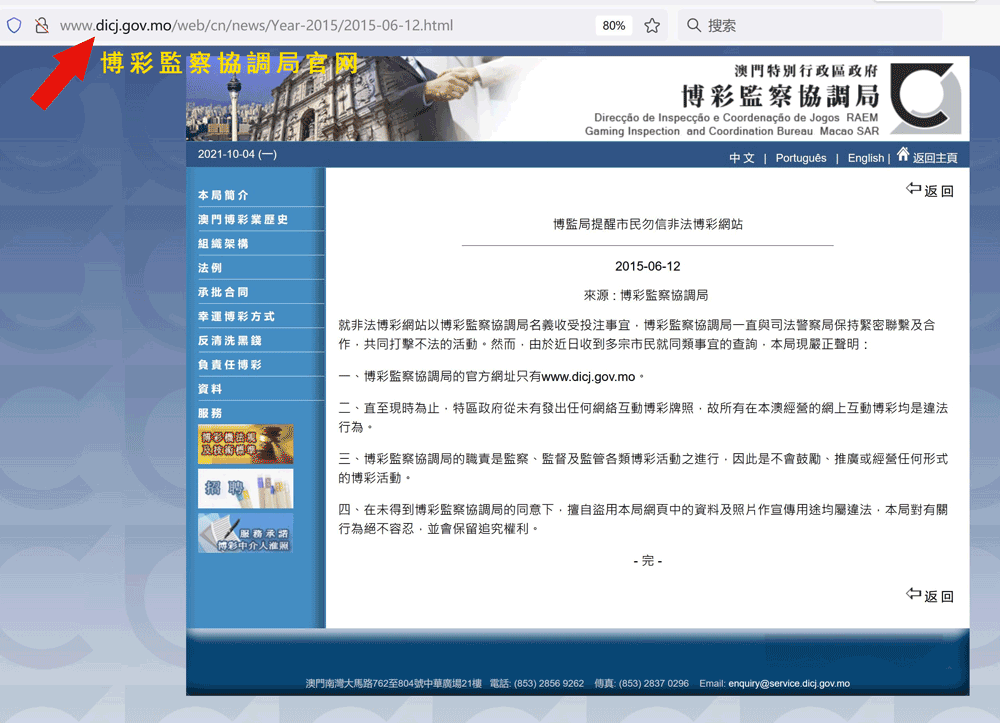The image size is (1000, 723).
Task: Click the article date 2015-06-12
Action: pos(647,266)
